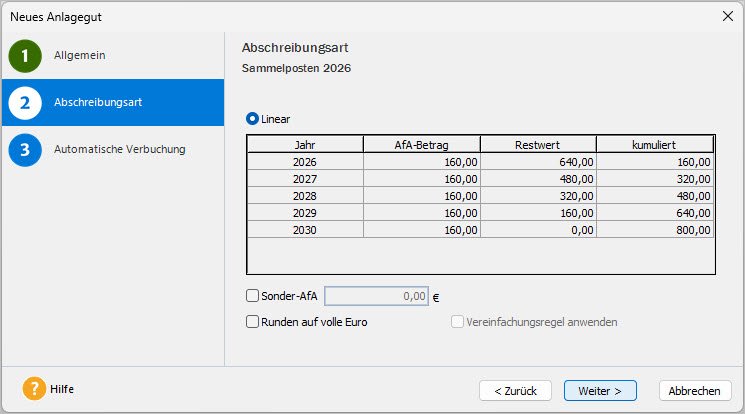Go back with the < Zurück button
Image resolution: width=745 pixels, height=414 pixels.
point(516,390)
